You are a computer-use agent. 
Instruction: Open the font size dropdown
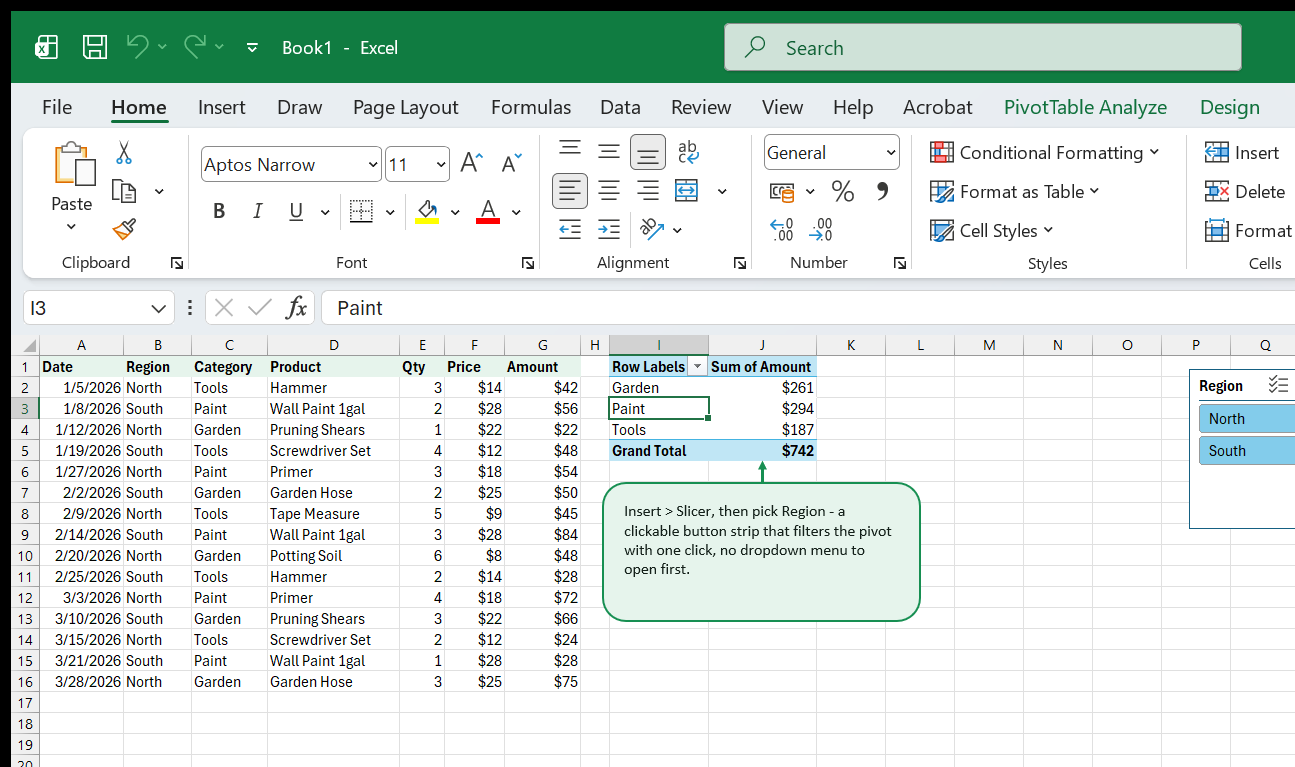[x=441, y=165]
